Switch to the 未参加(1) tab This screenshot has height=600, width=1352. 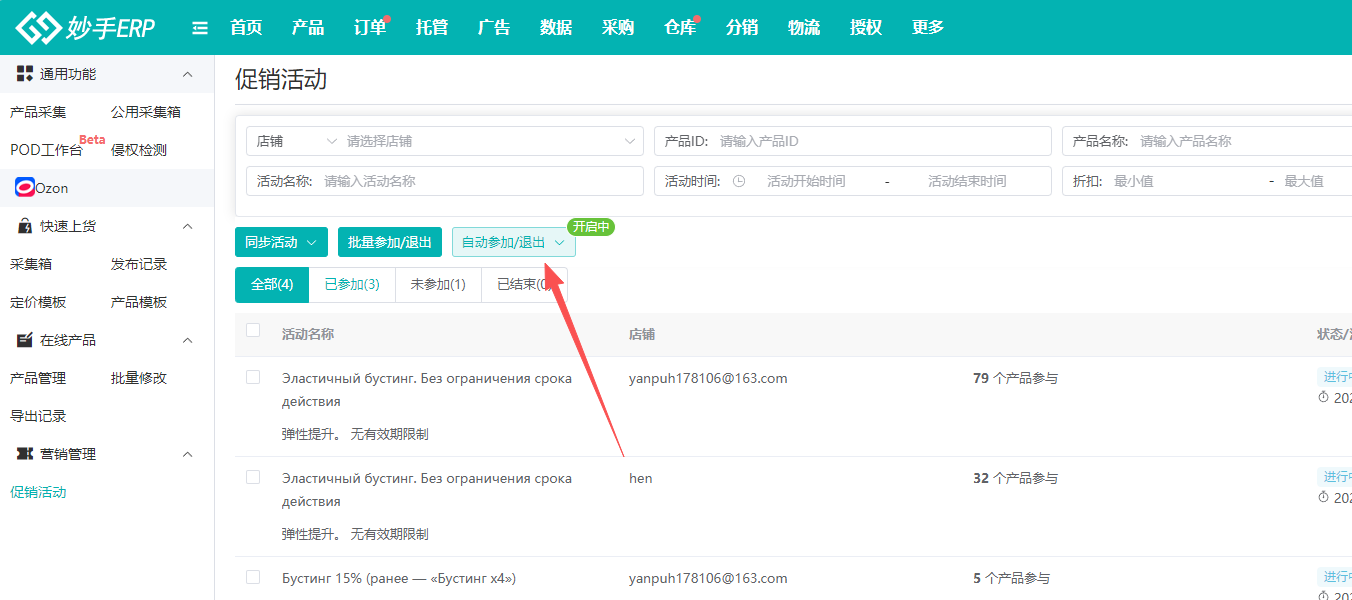tap(438, 285)
